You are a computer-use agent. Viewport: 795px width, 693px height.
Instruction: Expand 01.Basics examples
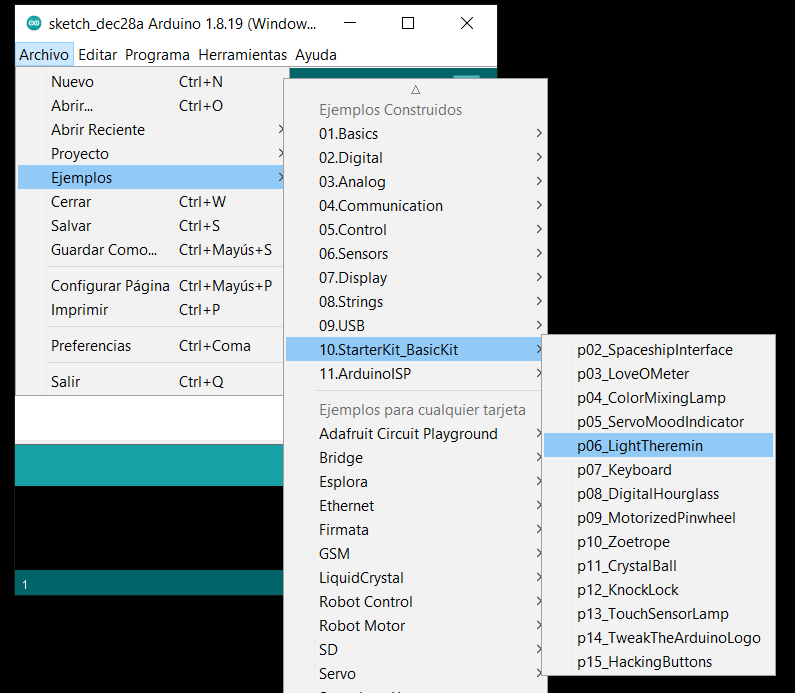click(x=416, y=134)
